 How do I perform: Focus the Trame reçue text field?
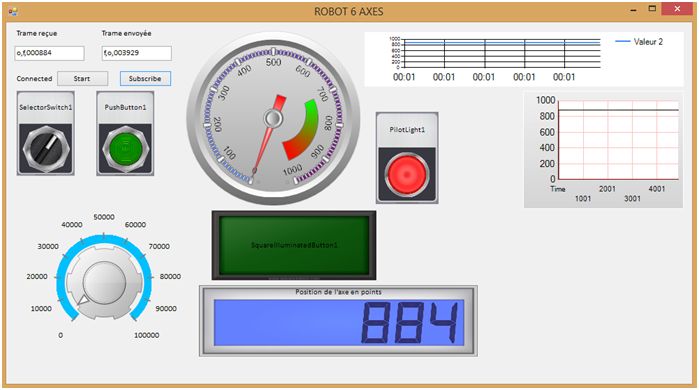(x=49, y=53)
